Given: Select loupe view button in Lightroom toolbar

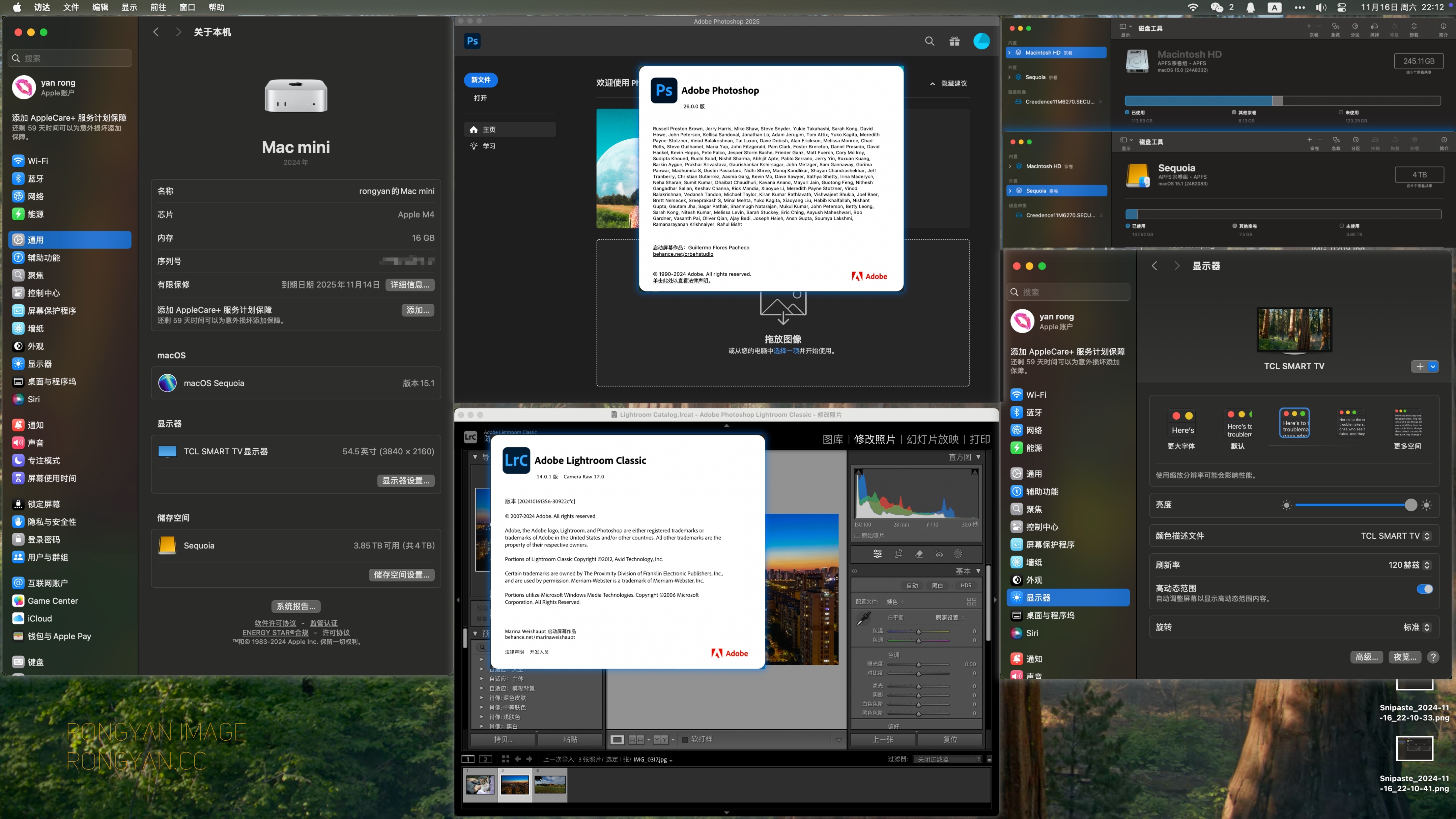Looking at the screenshot, I should click(617, 739).
